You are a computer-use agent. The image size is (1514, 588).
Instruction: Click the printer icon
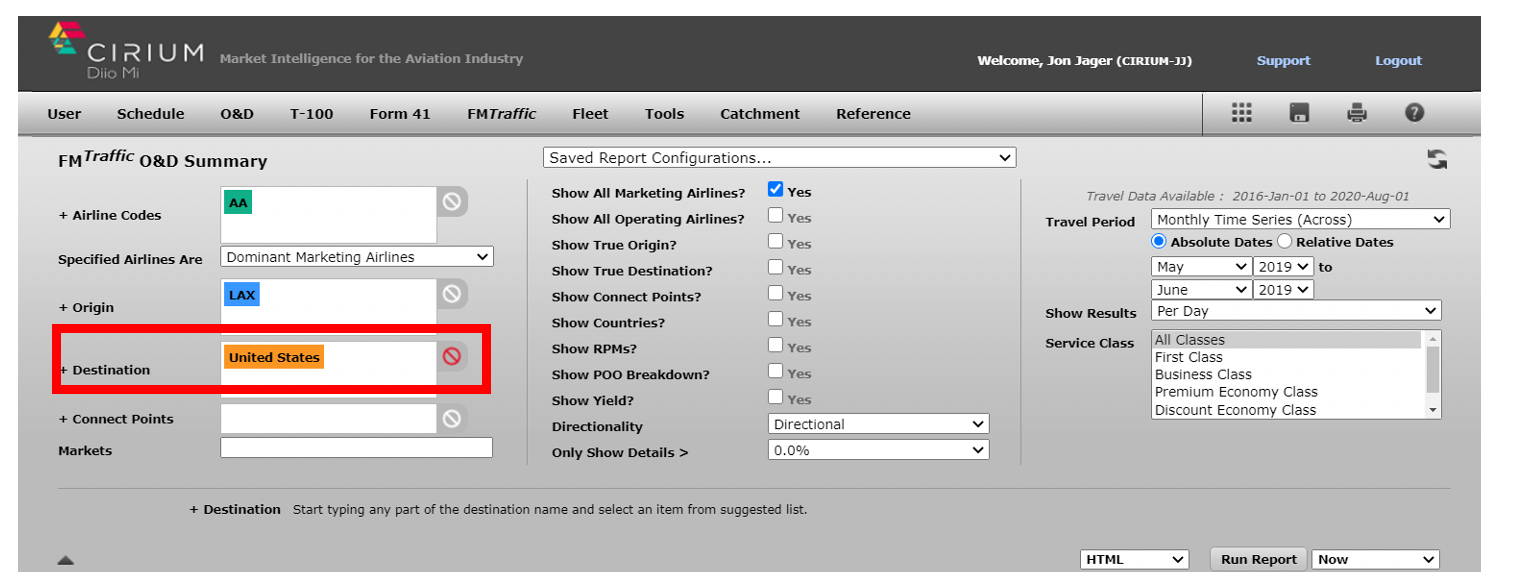pos(1357,113)
